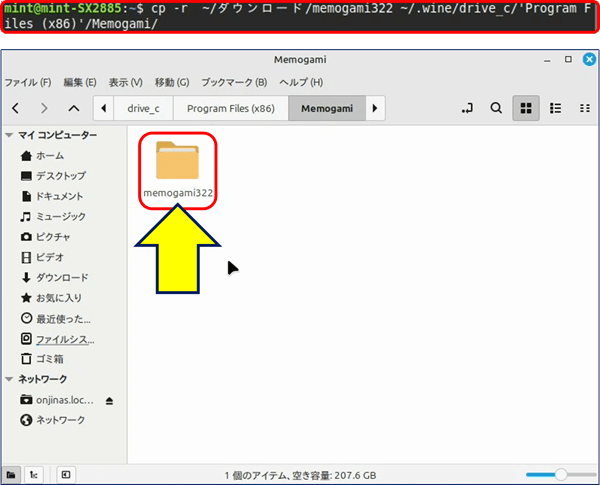Eject the onjinas.loc... network share
Screen dimensions: 600x485
click(109, 401)
